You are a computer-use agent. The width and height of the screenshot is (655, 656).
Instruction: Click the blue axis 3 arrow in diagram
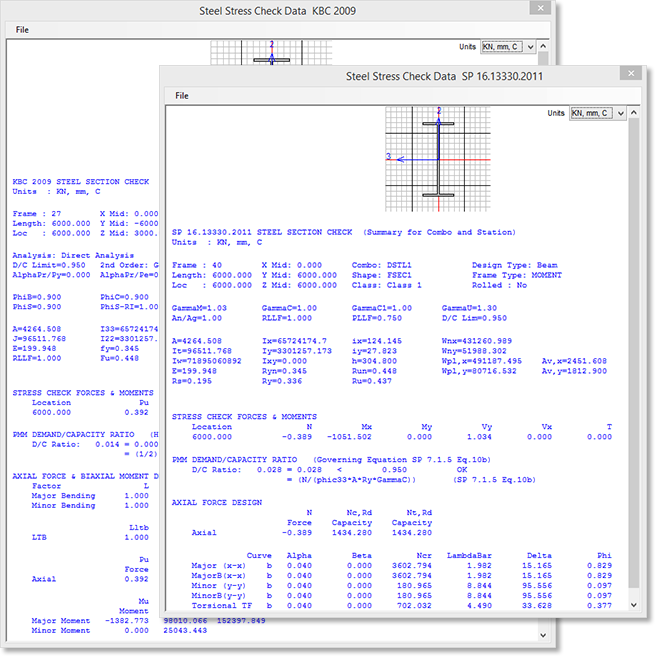pyautogui.click(x=398, y=158)
